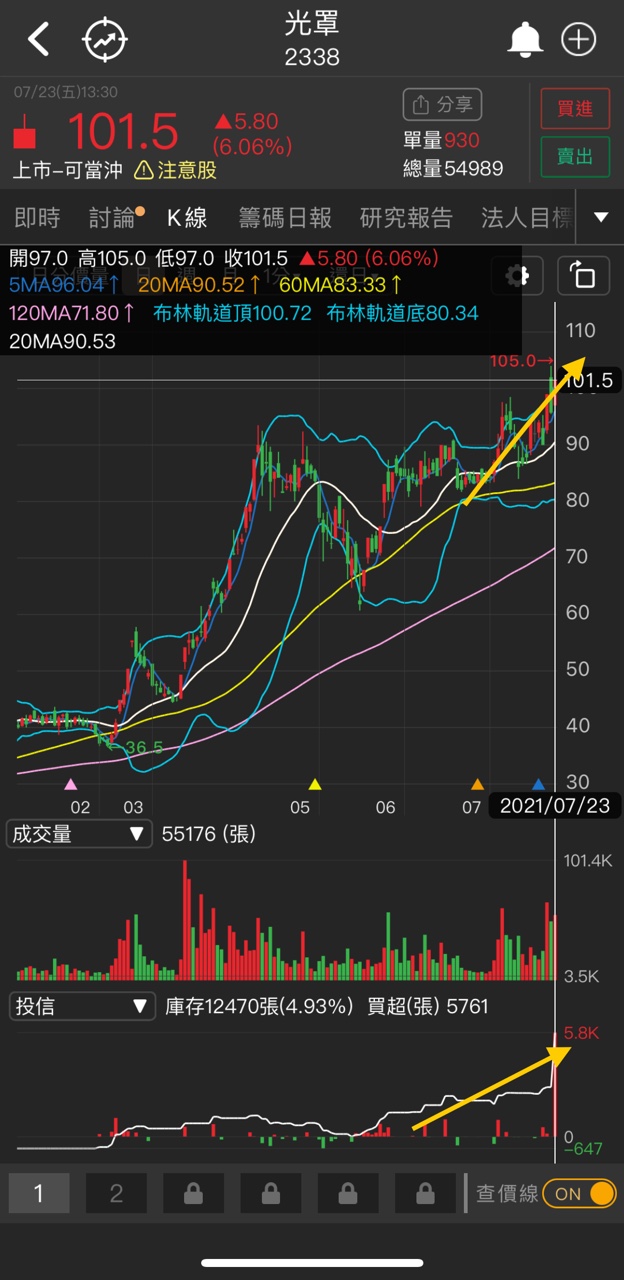Tap the back arrow icon

[x=38, y=40]
